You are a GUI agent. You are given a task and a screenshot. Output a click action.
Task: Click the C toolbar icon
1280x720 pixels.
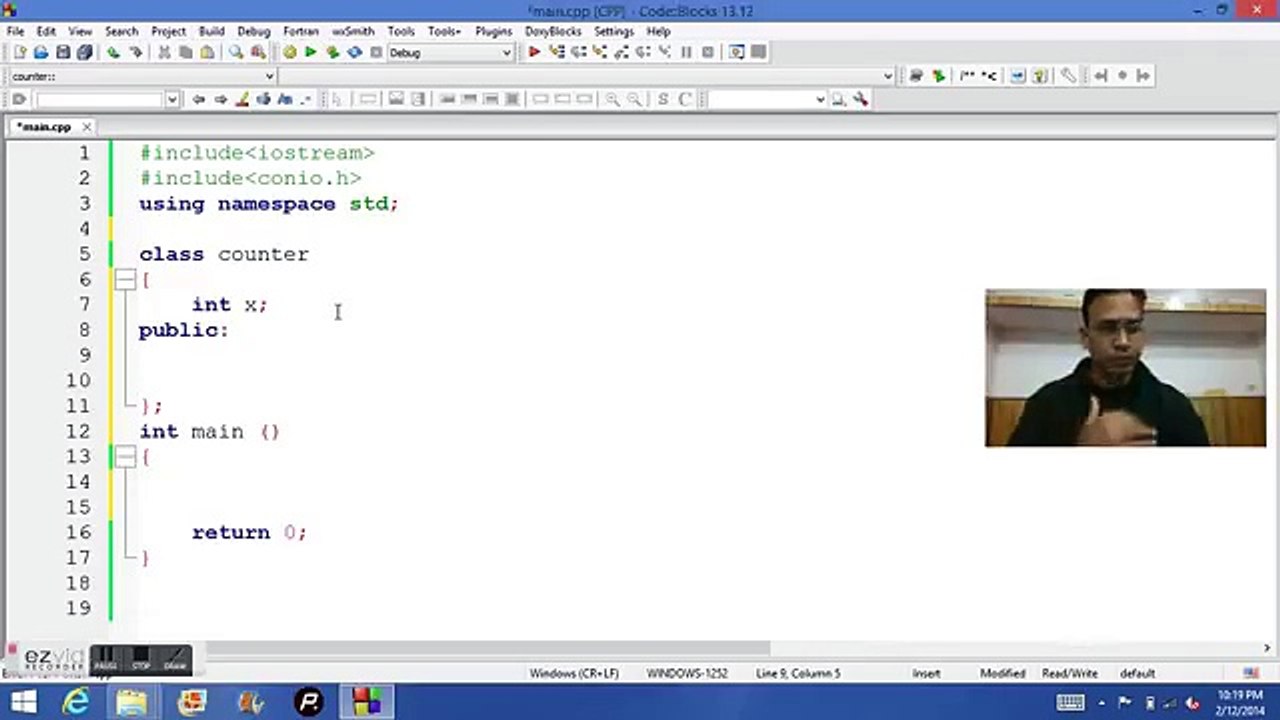click(685, 99)
